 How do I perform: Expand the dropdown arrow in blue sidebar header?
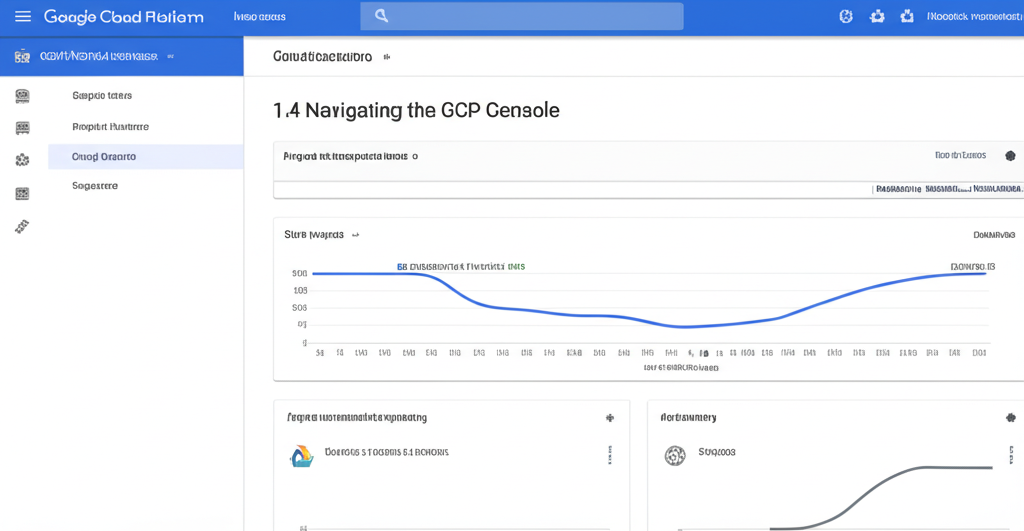[x=170, y=57]
